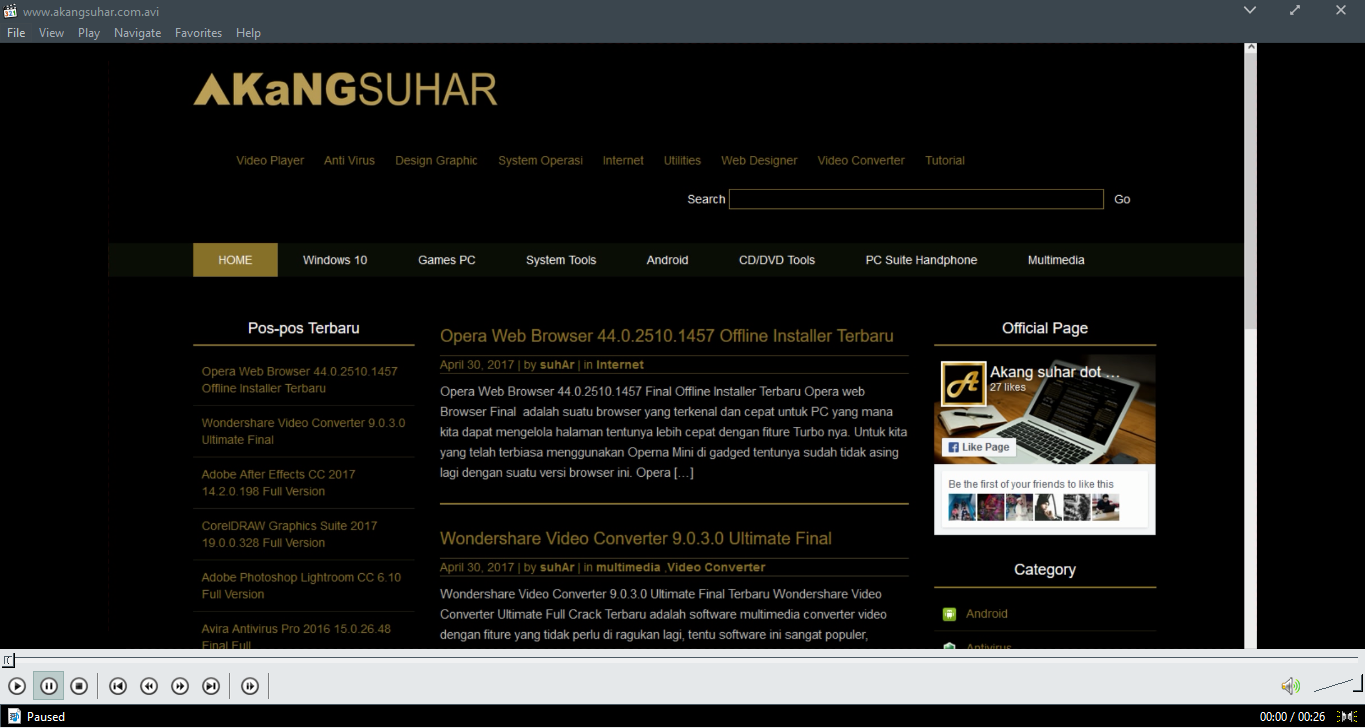This screenshot has width=1365, height=728.
Task: Skip to previous track with the bar-arrow icon
Action: (x=118, y=686)
